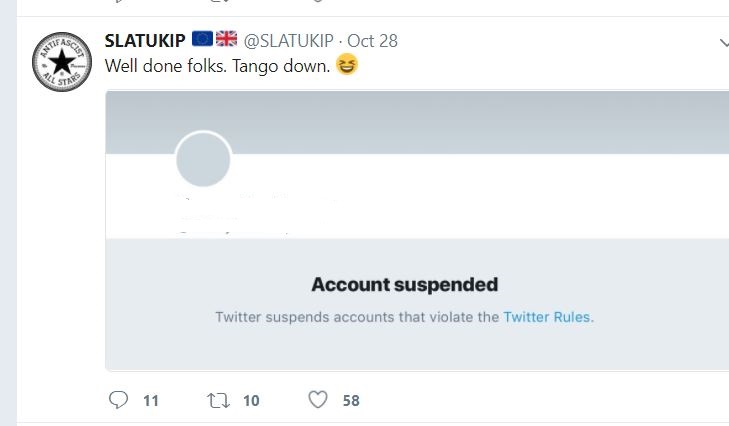This screenshot has height=426, width=729.
Task: Open the Antifascist All Stars profile avatar
Action: point(63,62)
